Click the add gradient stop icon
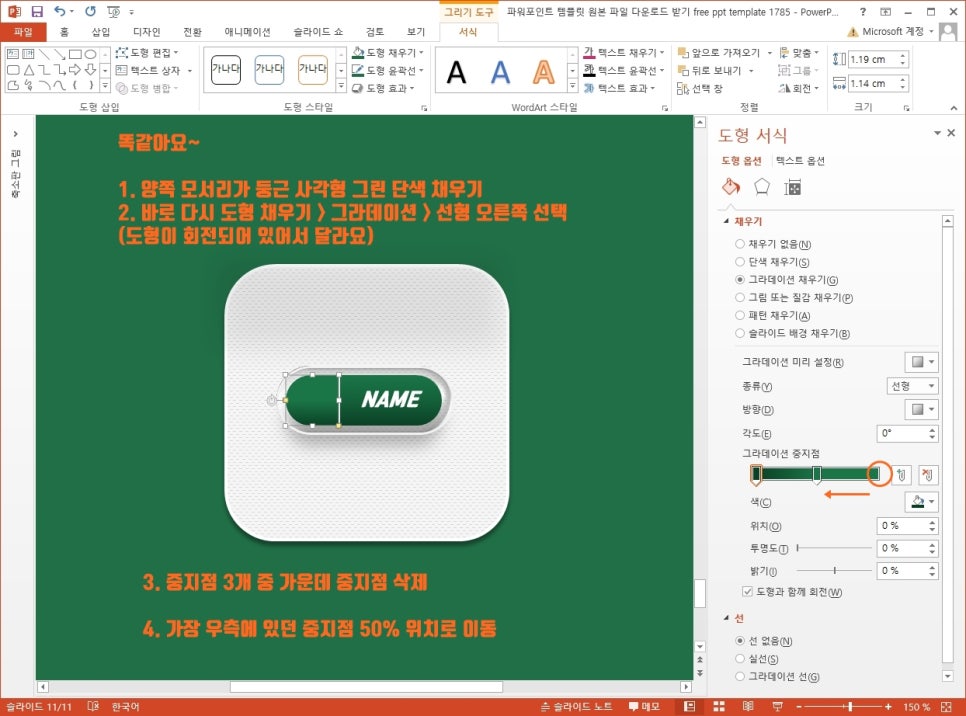 coord(902,475)
